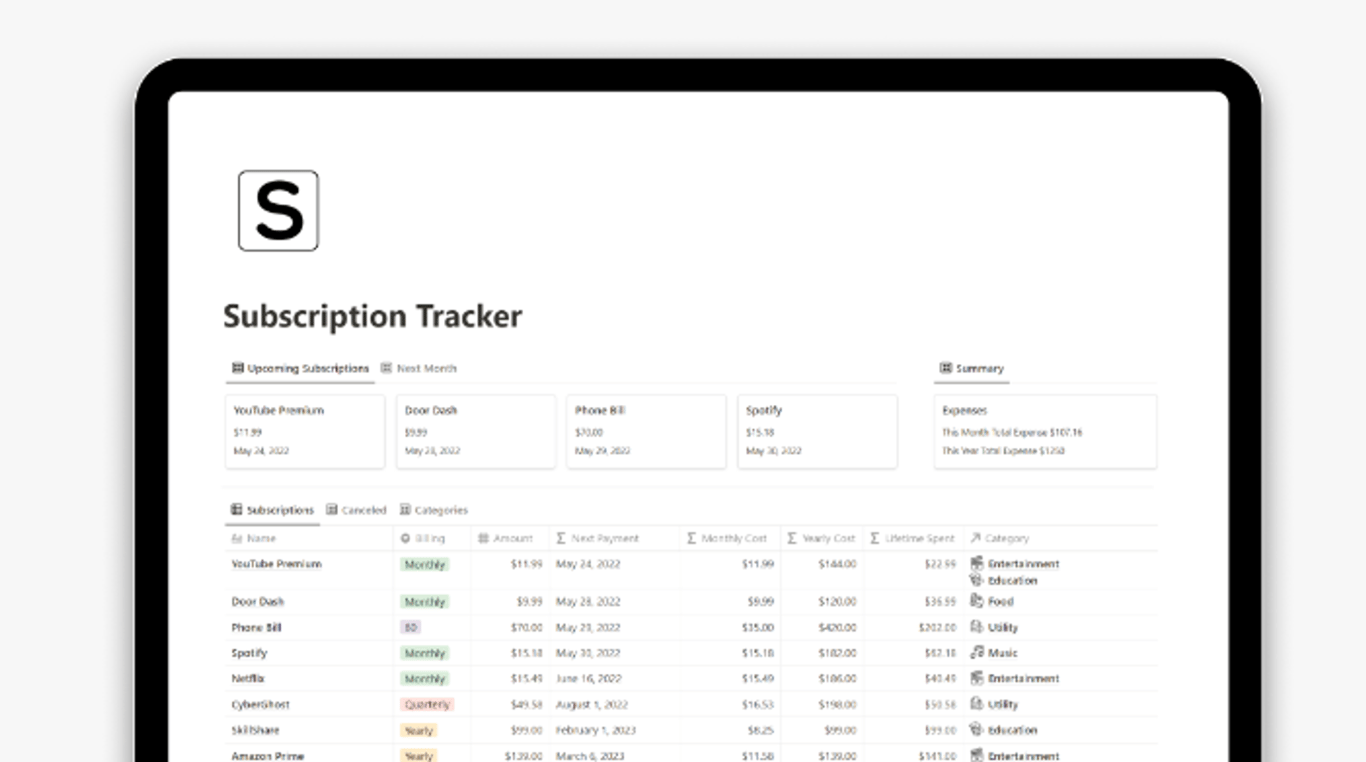This screenshot has width=1366, height=762.
Task: Click Monthly billing tag for Netflix
Action: pyautogui.click(x=424, y=679)
